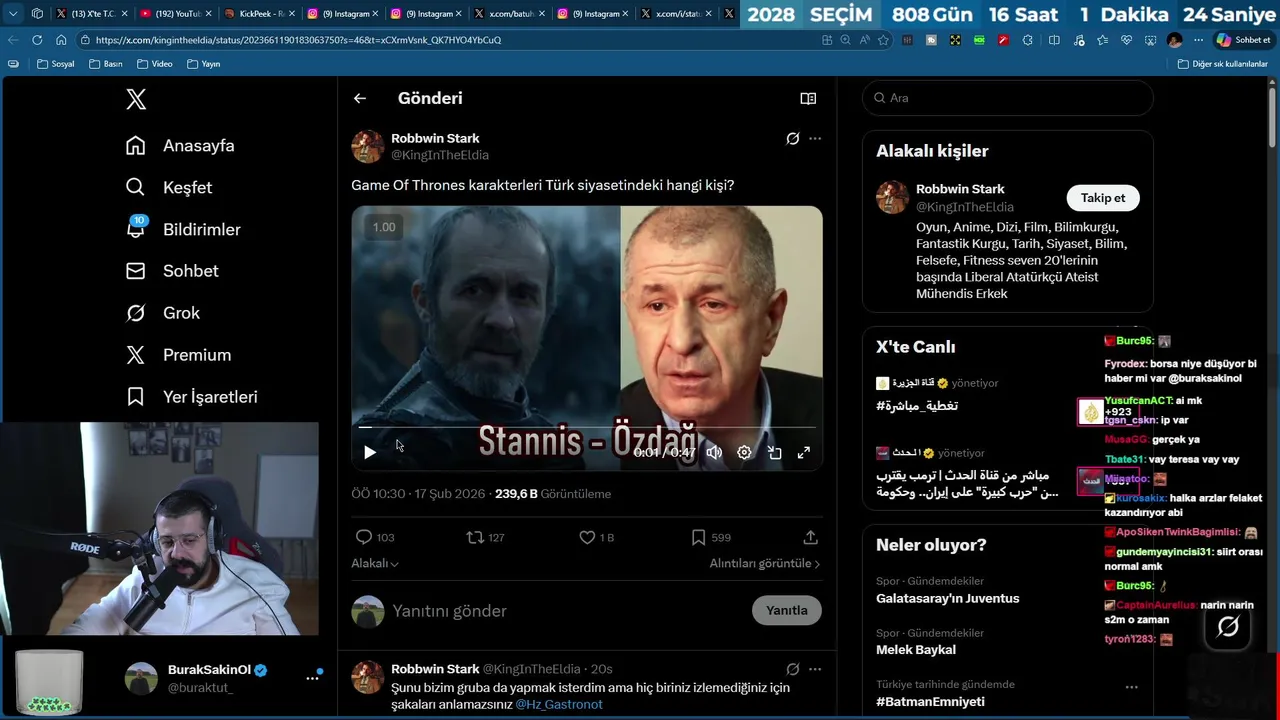Bookmark the post with 599 bookmarks
The height and width of the screenshot is (720, 1280).
point(698,537)
